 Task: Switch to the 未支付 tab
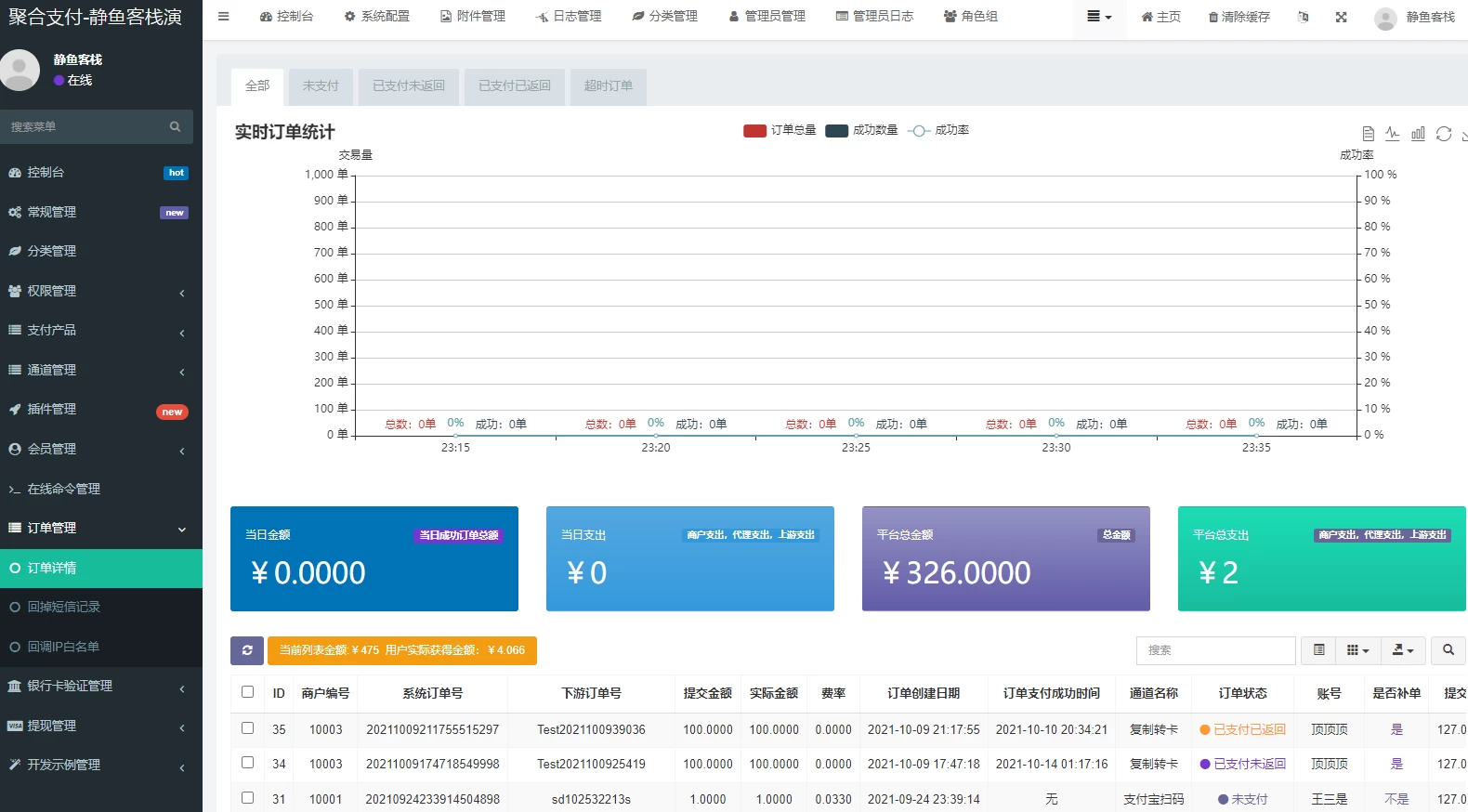321,85
